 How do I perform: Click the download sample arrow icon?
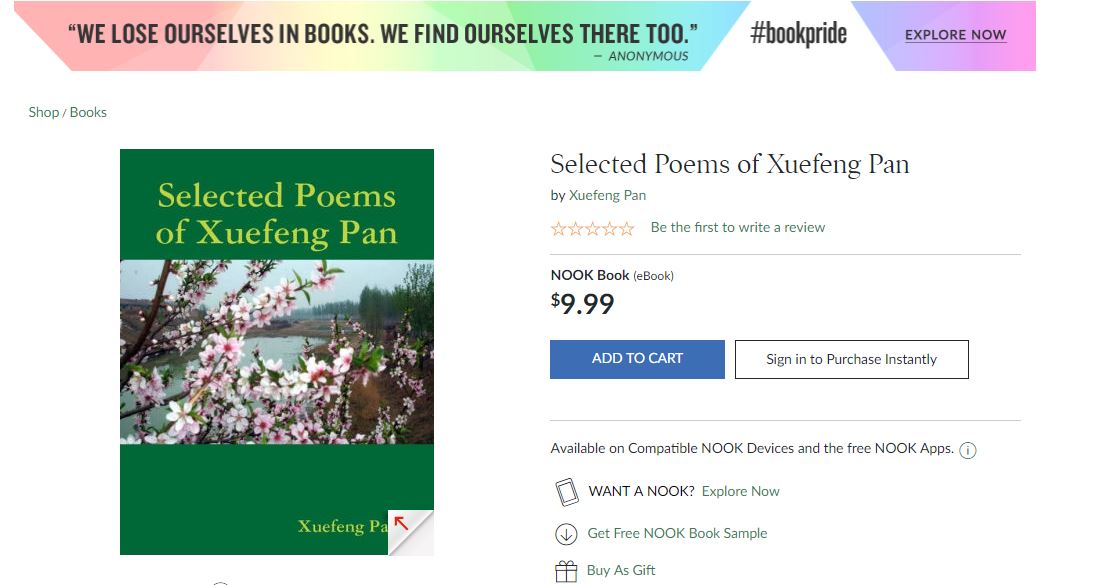(567, 534)
